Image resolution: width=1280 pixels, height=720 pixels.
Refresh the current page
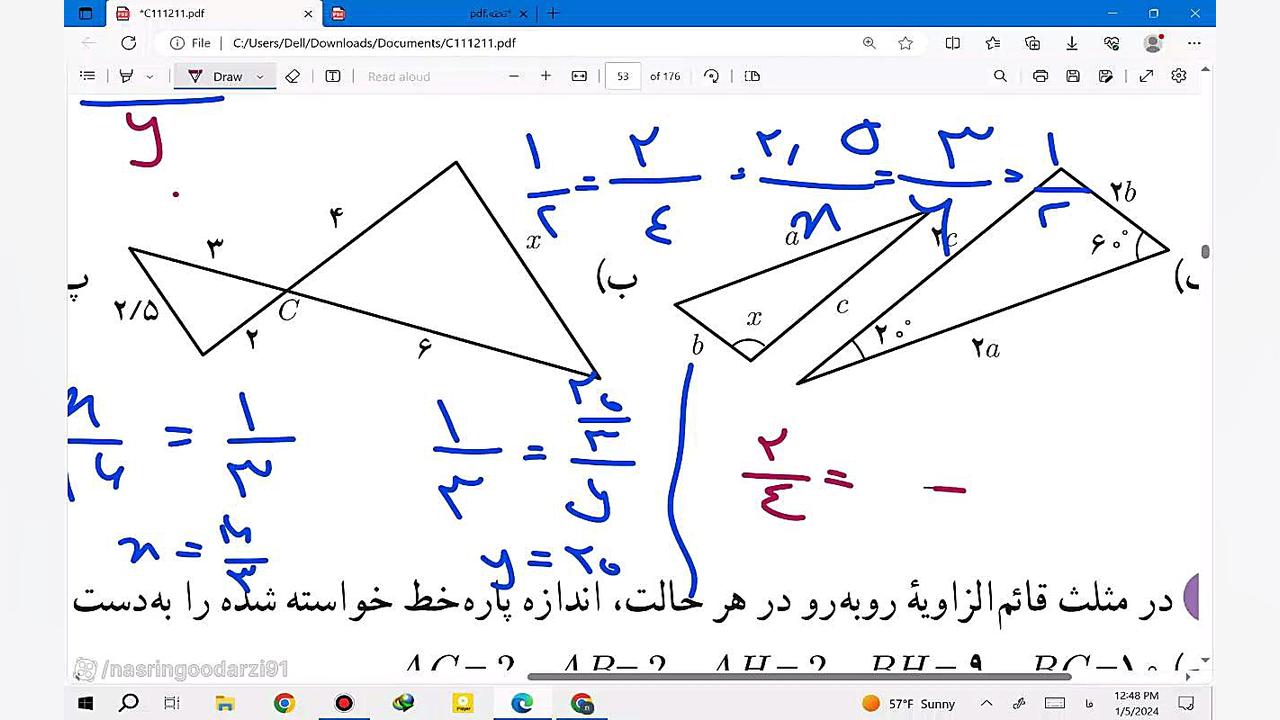[x=128, y=43]
